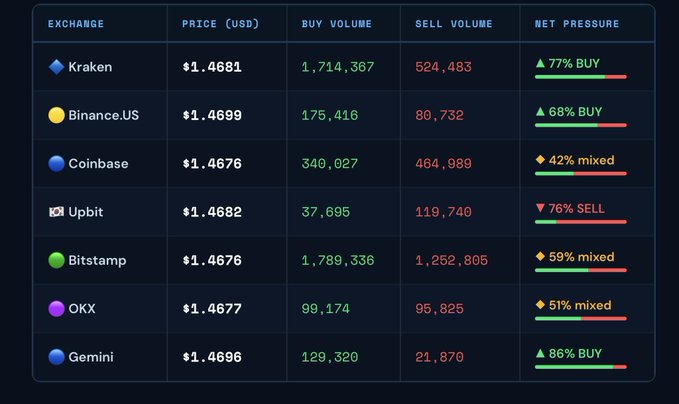Click the green up arrow beside 77% BUY

(540, 63)
